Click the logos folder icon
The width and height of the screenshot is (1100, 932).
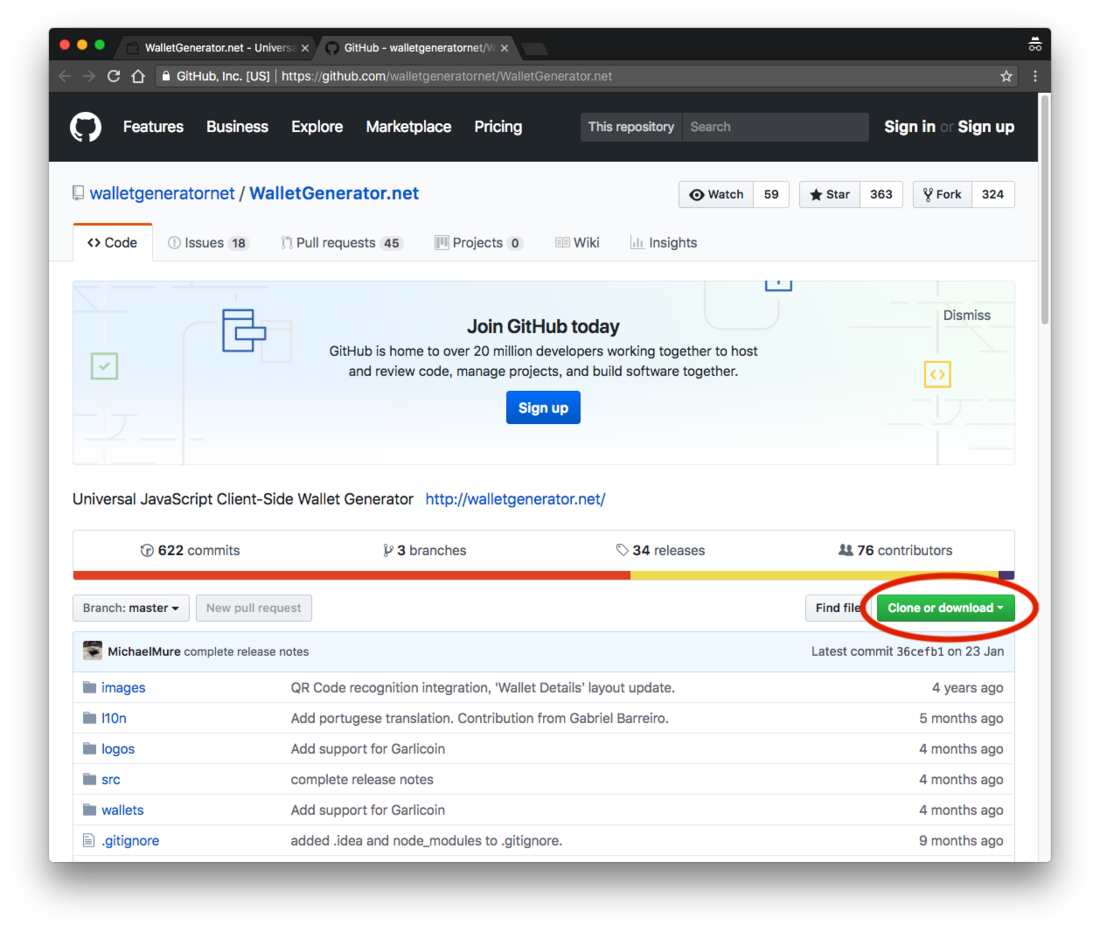click(x=89, y=749)
